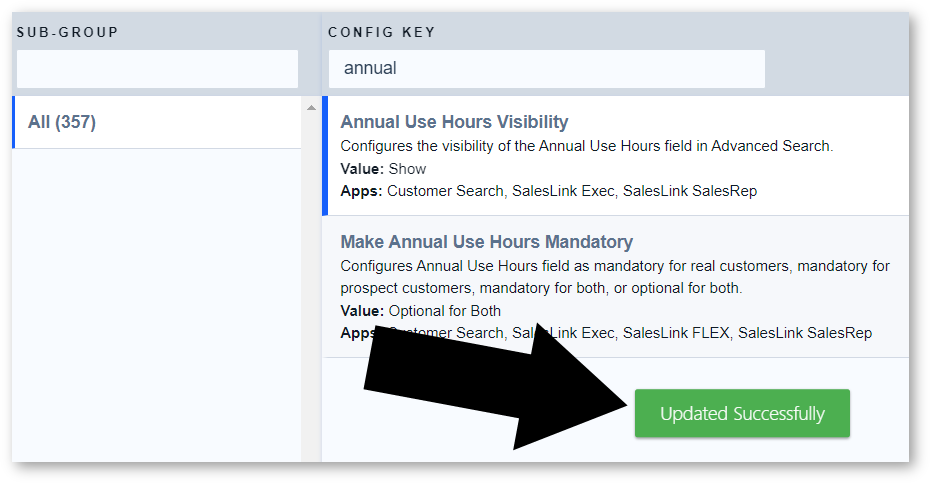Focus the Config Key search box containing "annual"
The height and width of the screenshot is (483, 930).
(x=546, y=69)
